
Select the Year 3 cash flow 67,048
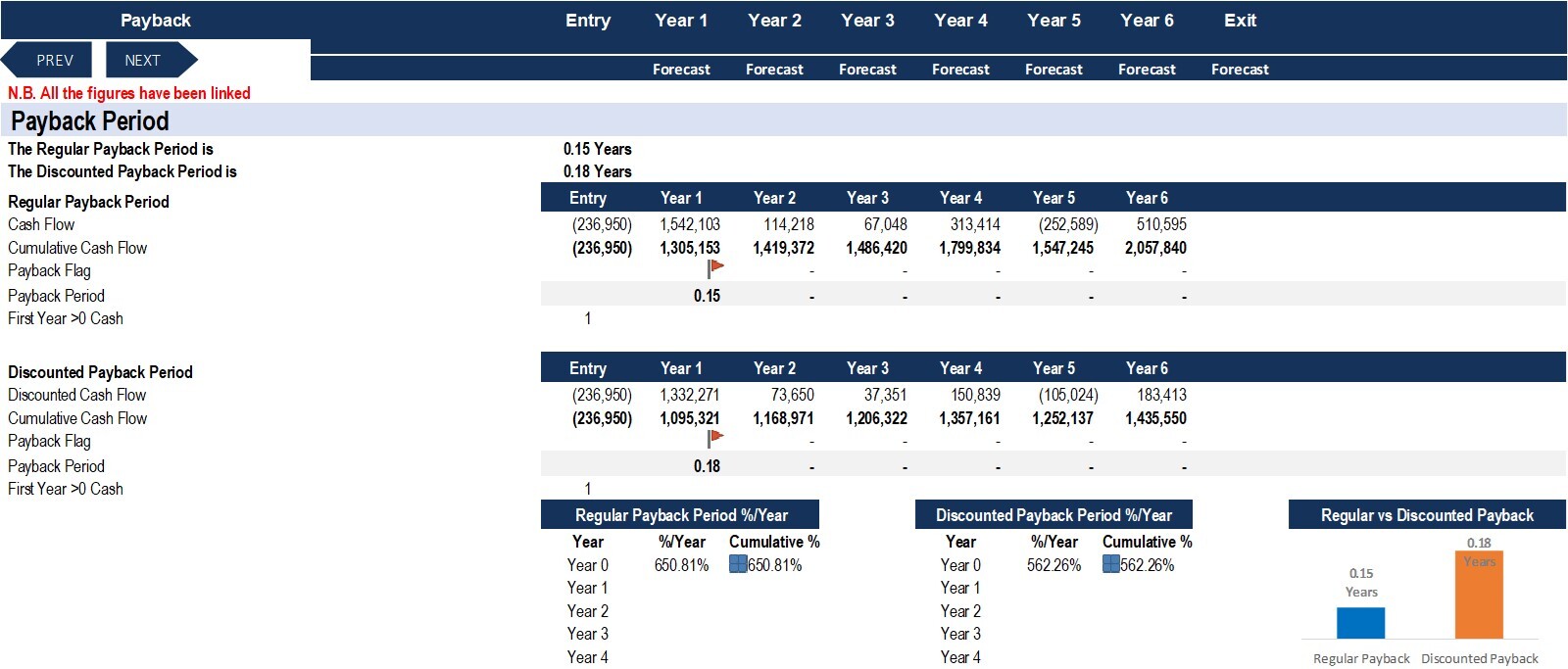coord(885,224)
